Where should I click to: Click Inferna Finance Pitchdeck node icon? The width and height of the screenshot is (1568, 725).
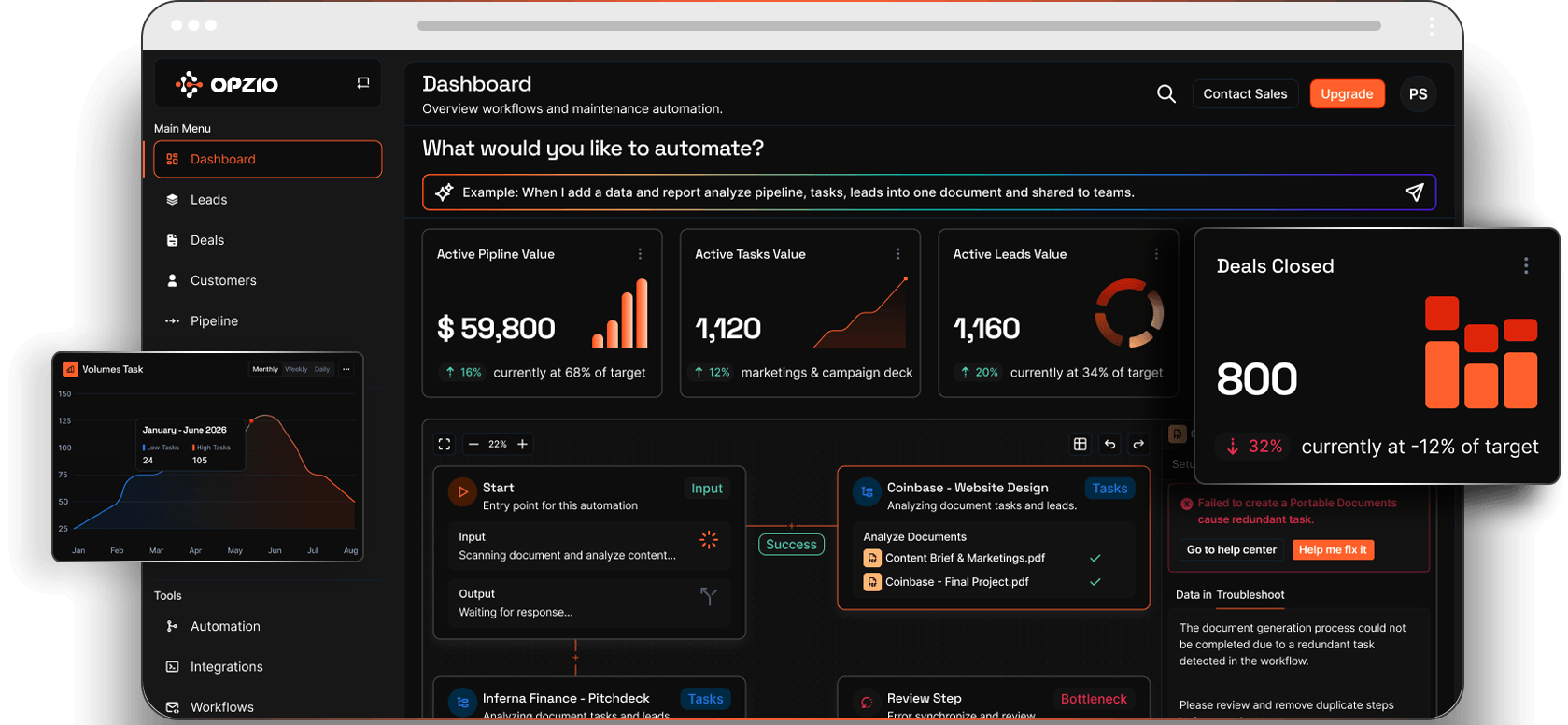point(462,702)
